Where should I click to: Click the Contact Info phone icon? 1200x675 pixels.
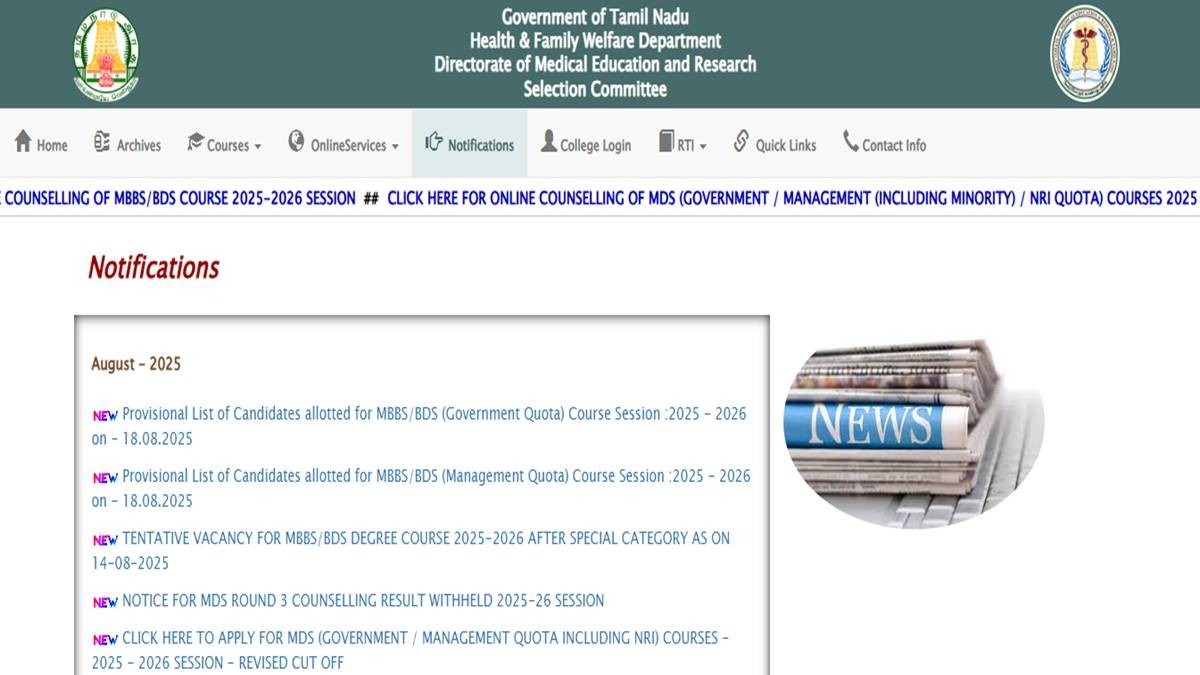850,142
